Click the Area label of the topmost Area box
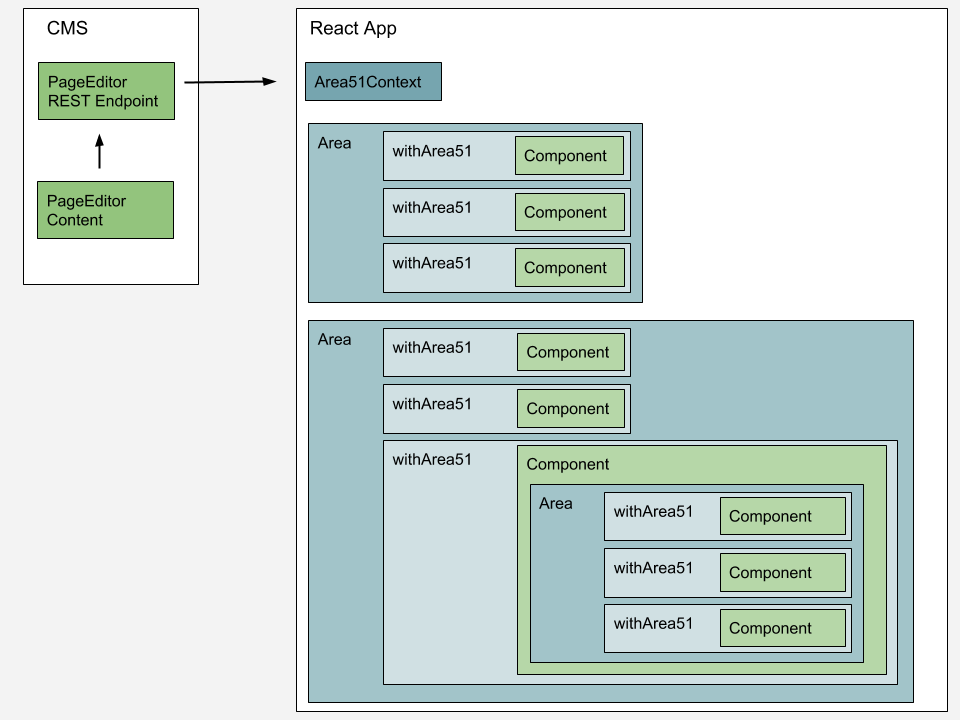This screenshot has width=960, height=720. (334, 143)
